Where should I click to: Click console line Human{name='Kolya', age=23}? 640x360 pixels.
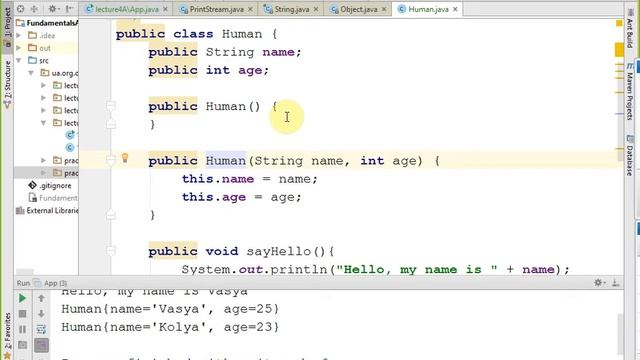click(x=170, y=327)
